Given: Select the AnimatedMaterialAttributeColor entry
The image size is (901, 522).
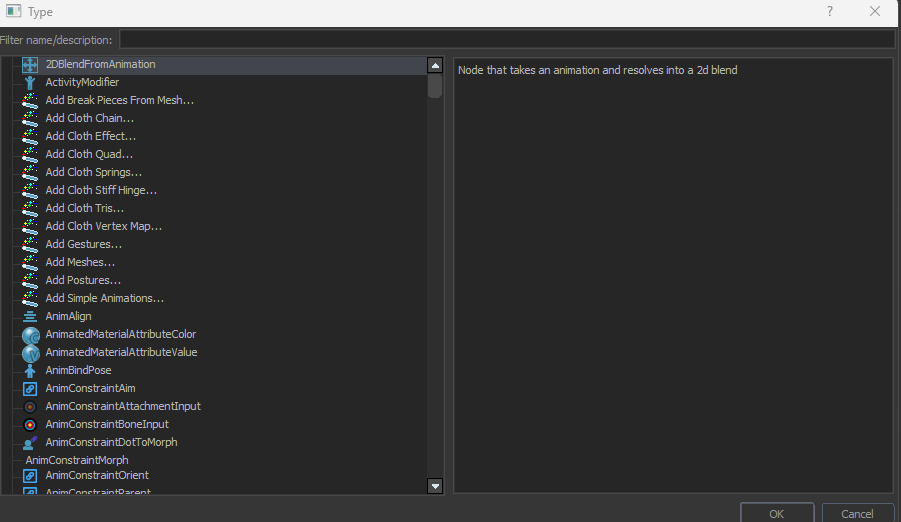Looking at the screenshot, I should (x=121, y=334).
